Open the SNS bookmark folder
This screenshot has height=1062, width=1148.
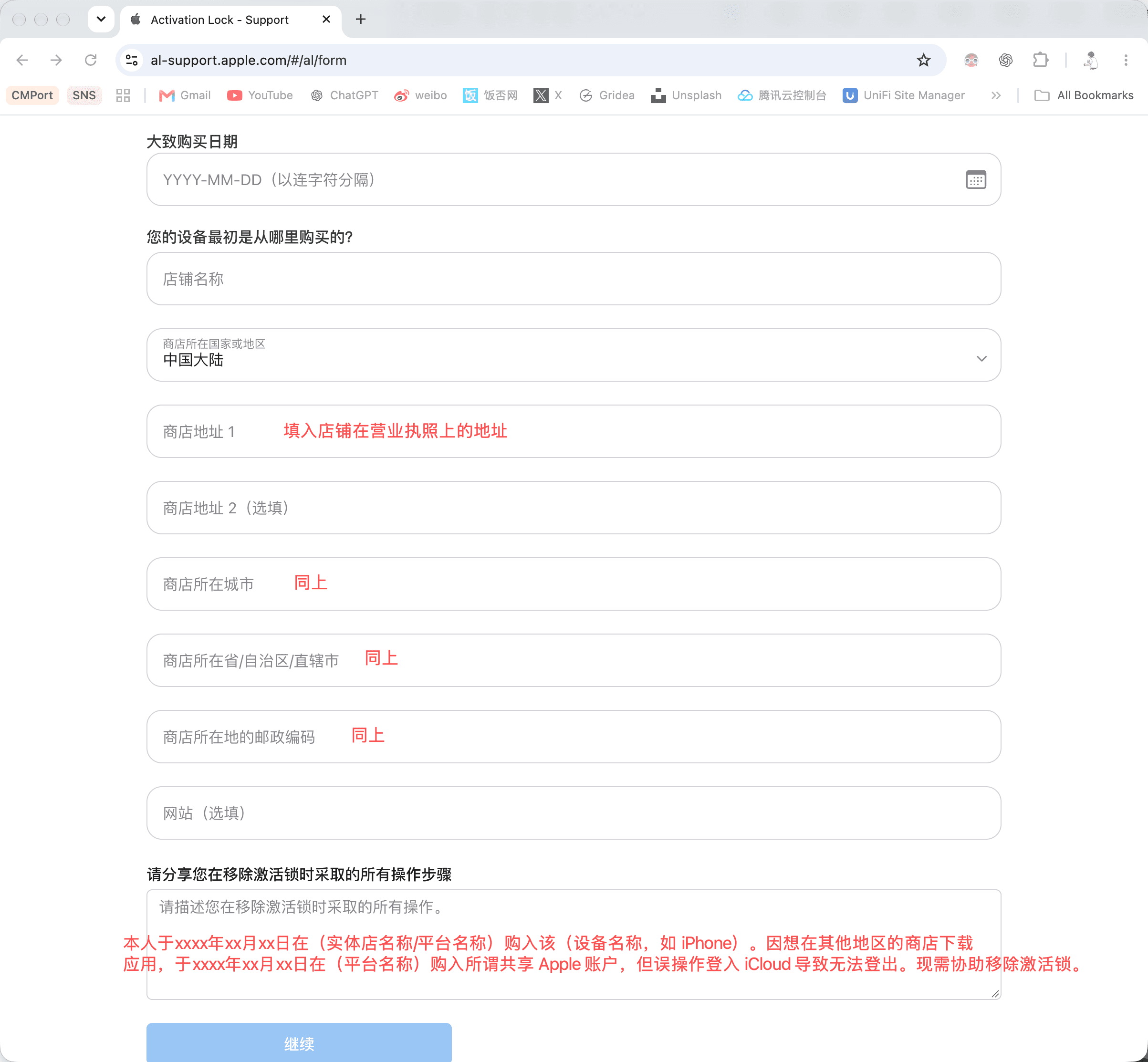pos(84,95)
